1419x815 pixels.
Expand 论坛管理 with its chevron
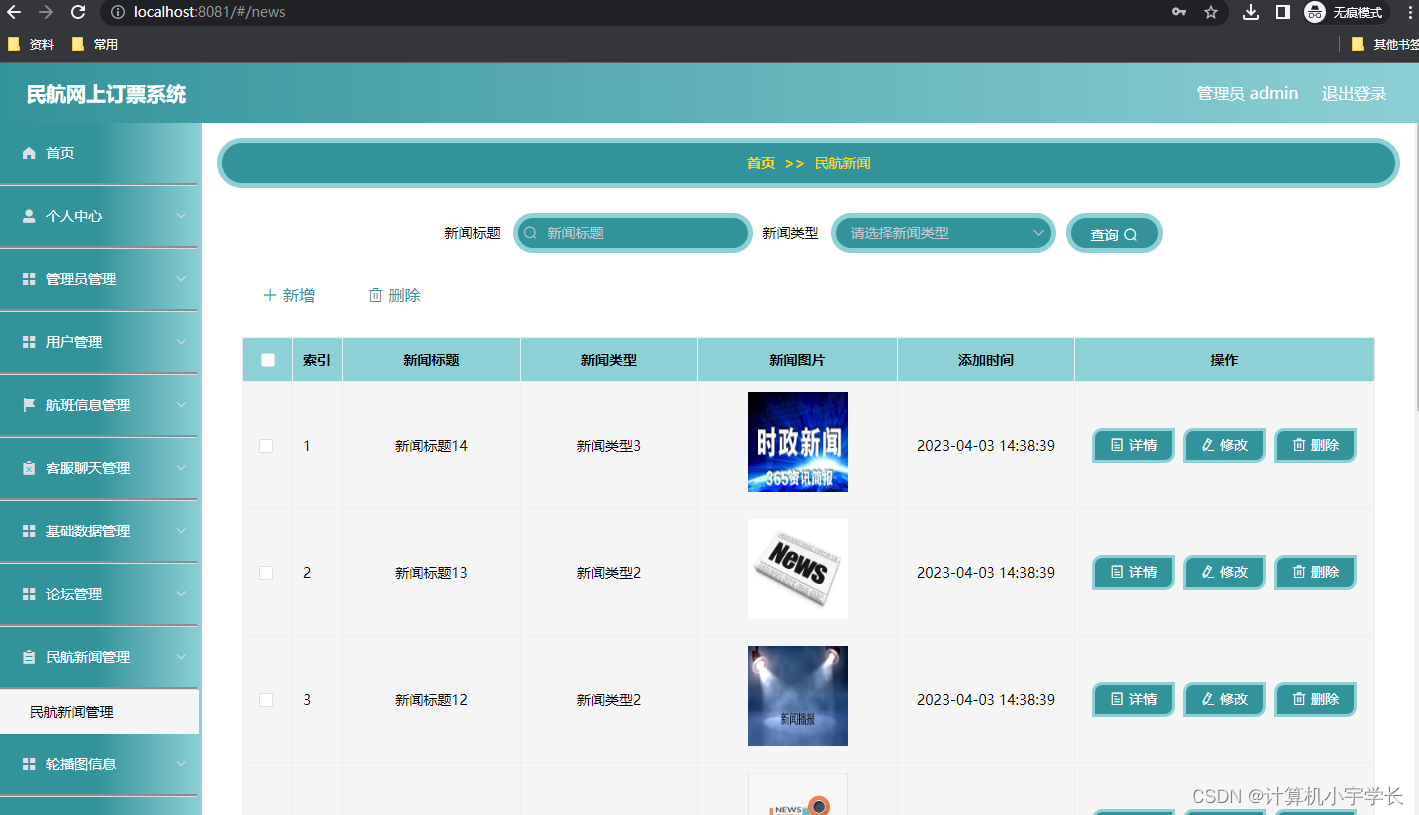pyautogui.click(x=181, y=594)
